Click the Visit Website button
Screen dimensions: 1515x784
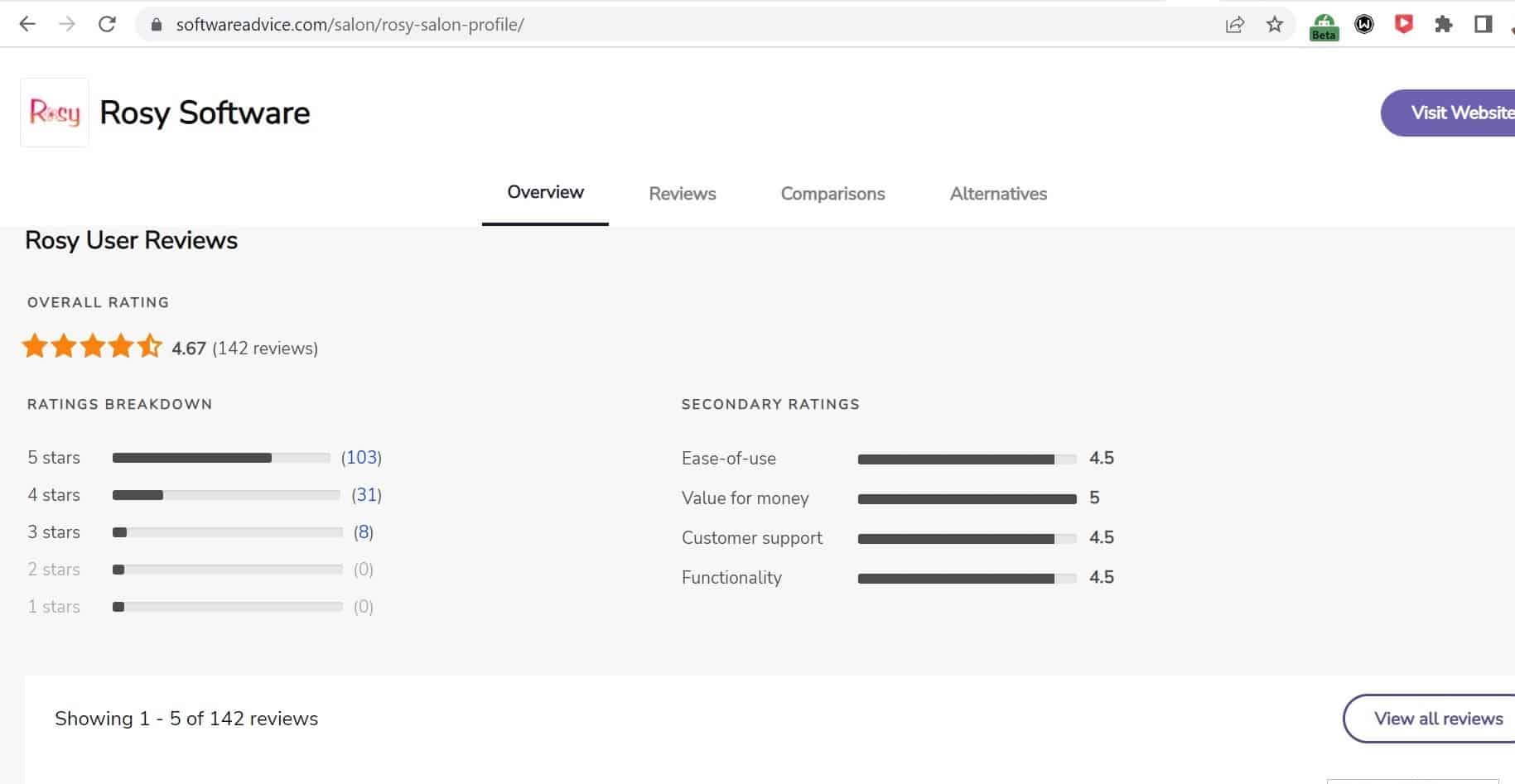pos(1448,113)
